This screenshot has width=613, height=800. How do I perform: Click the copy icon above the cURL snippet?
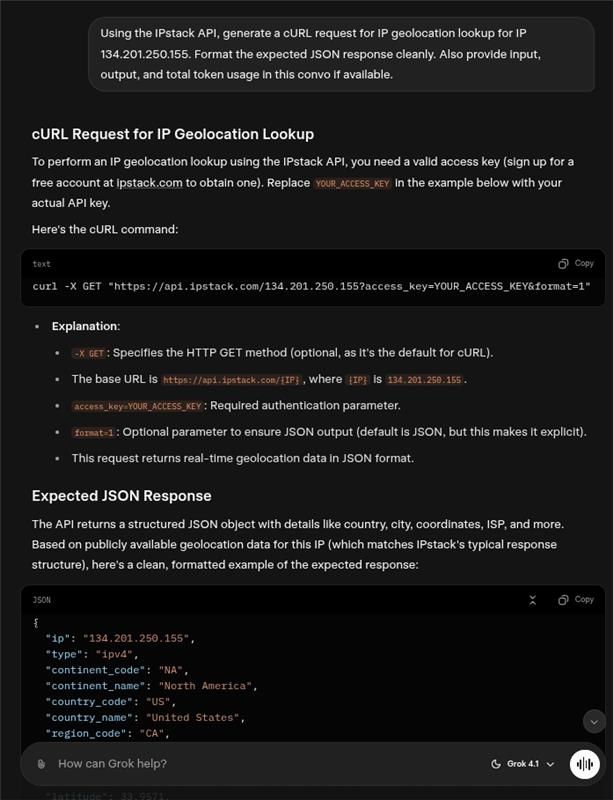click(562, 261)
